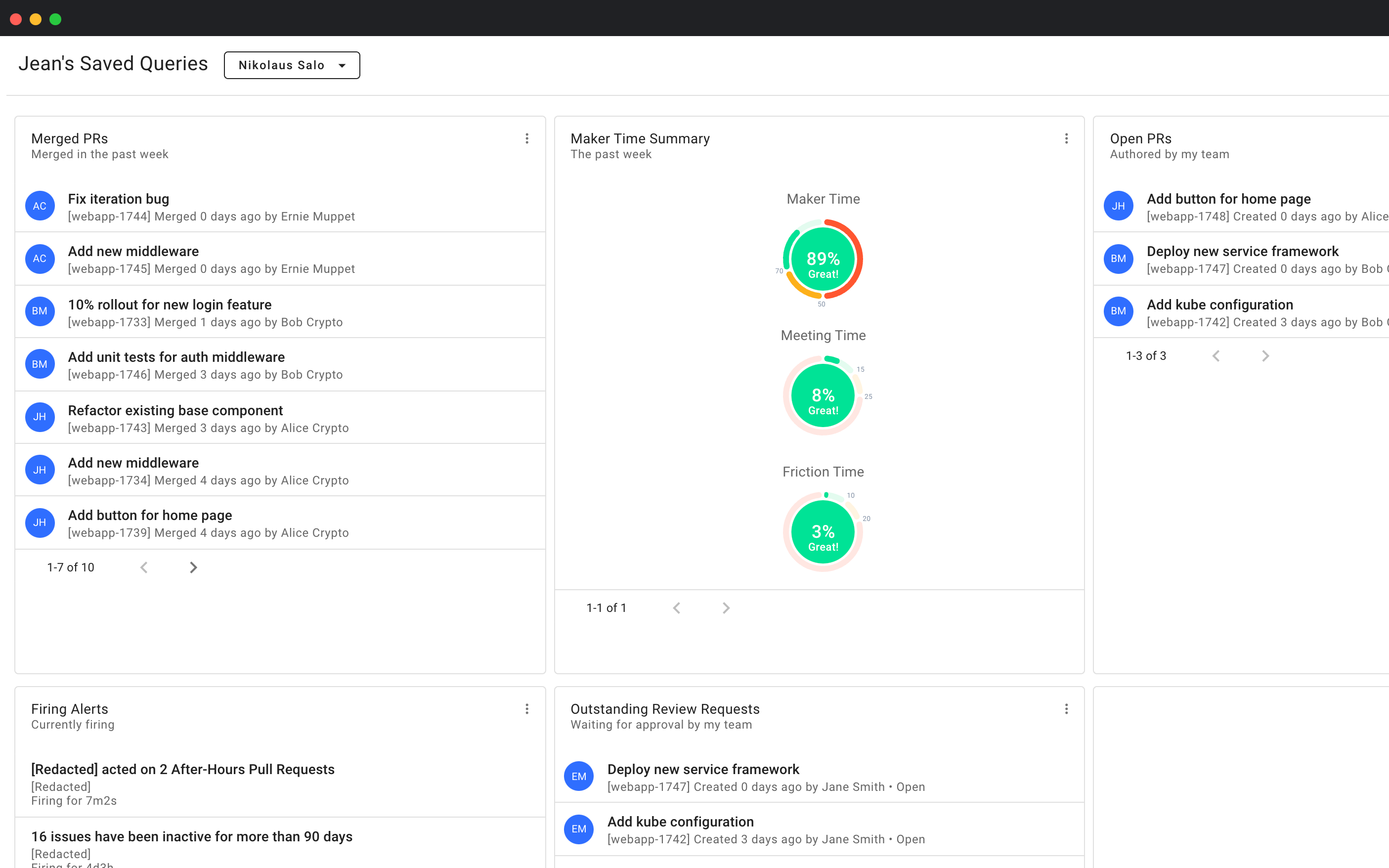Click previous page arrow in Maker Time Summary
The height and width of the screenshot is (868, 1389).
pos(676,608)
